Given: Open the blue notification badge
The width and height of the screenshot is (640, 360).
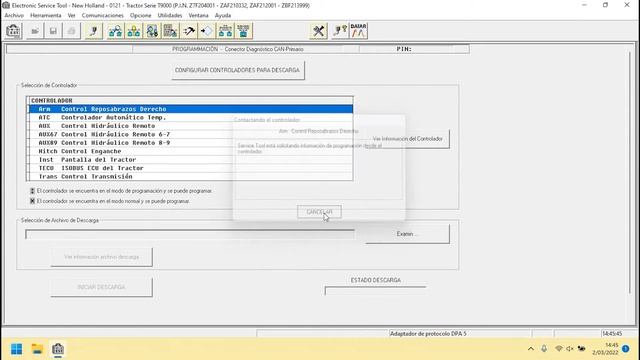Looking at the screenshot, I should click(625, 349).
